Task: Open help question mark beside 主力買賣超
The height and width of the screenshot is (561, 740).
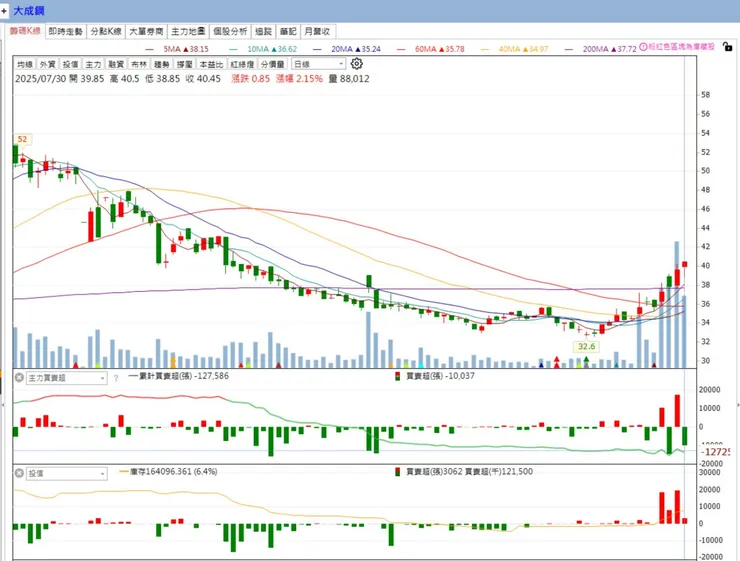Action: [116, 378]
